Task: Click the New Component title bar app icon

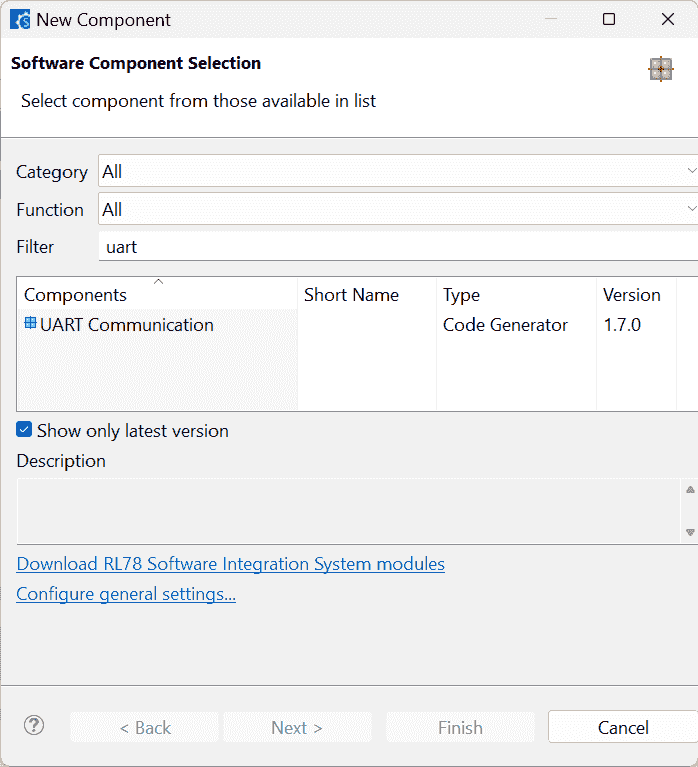Action: click(20, 20)
